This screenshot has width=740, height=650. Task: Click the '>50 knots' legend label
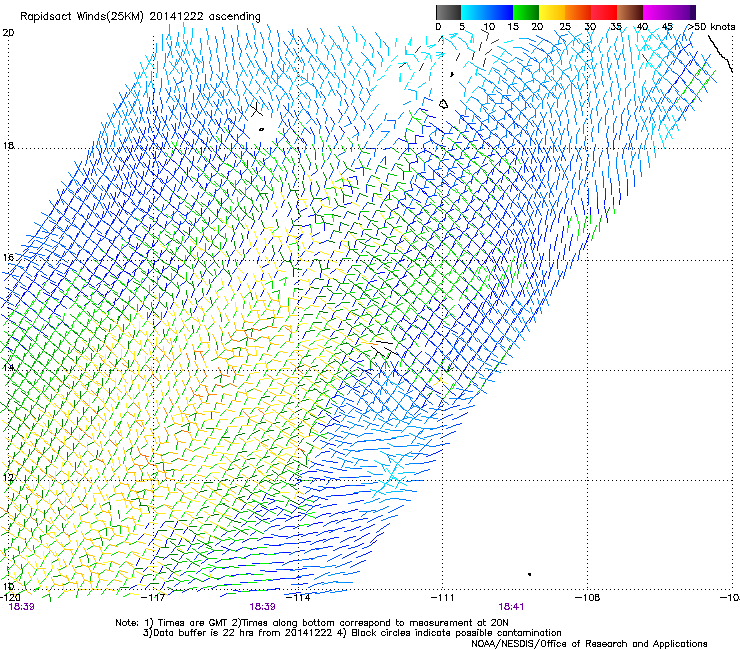point(711,27)
